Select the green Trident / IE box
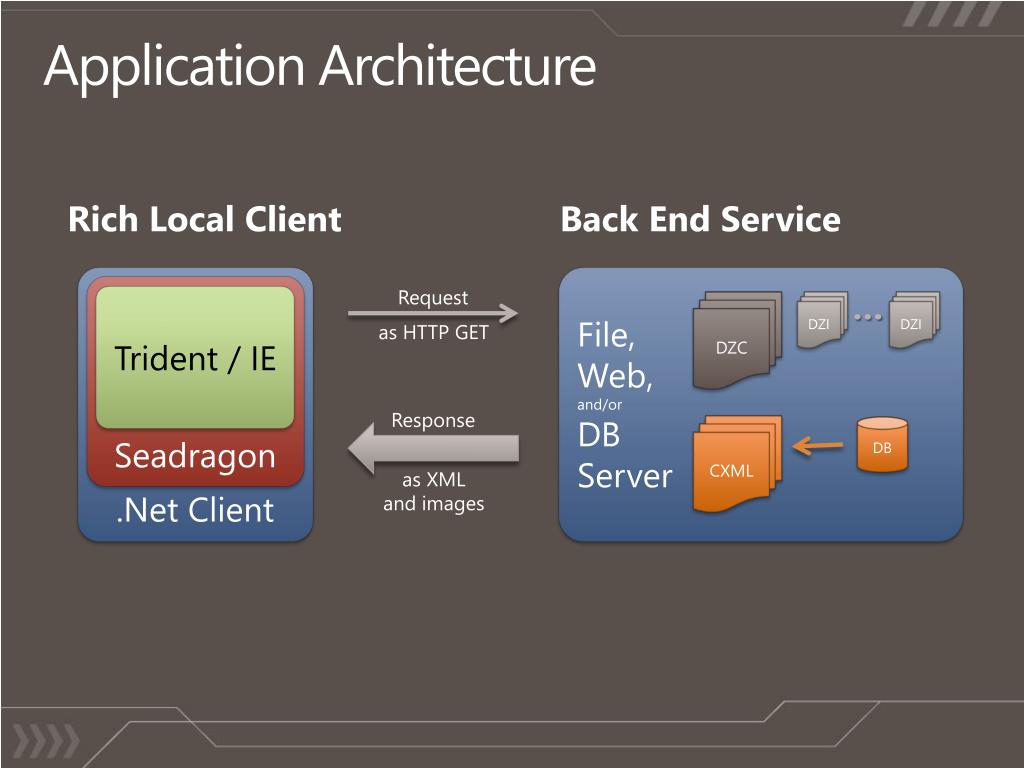This screenshot has width=1024, height=768. 195,357
